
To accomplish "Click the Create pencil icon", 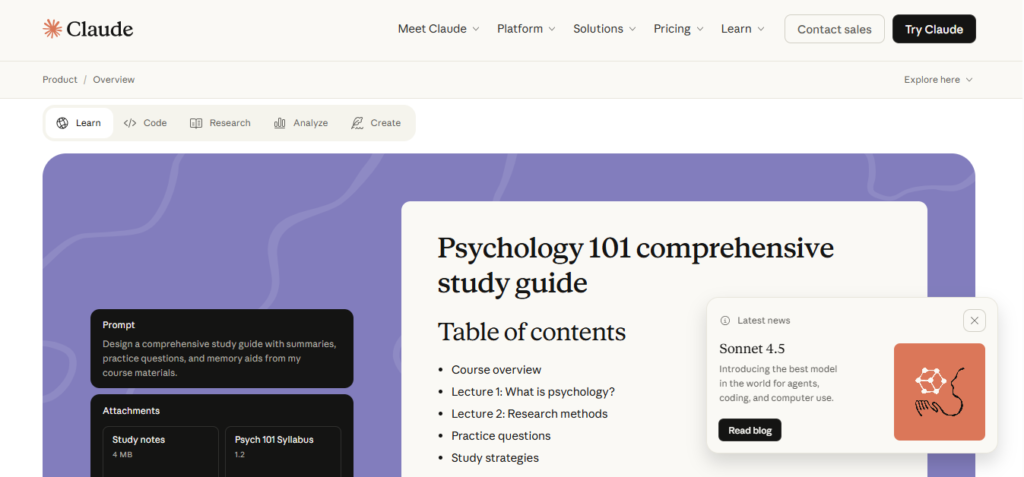I will 357,123.
